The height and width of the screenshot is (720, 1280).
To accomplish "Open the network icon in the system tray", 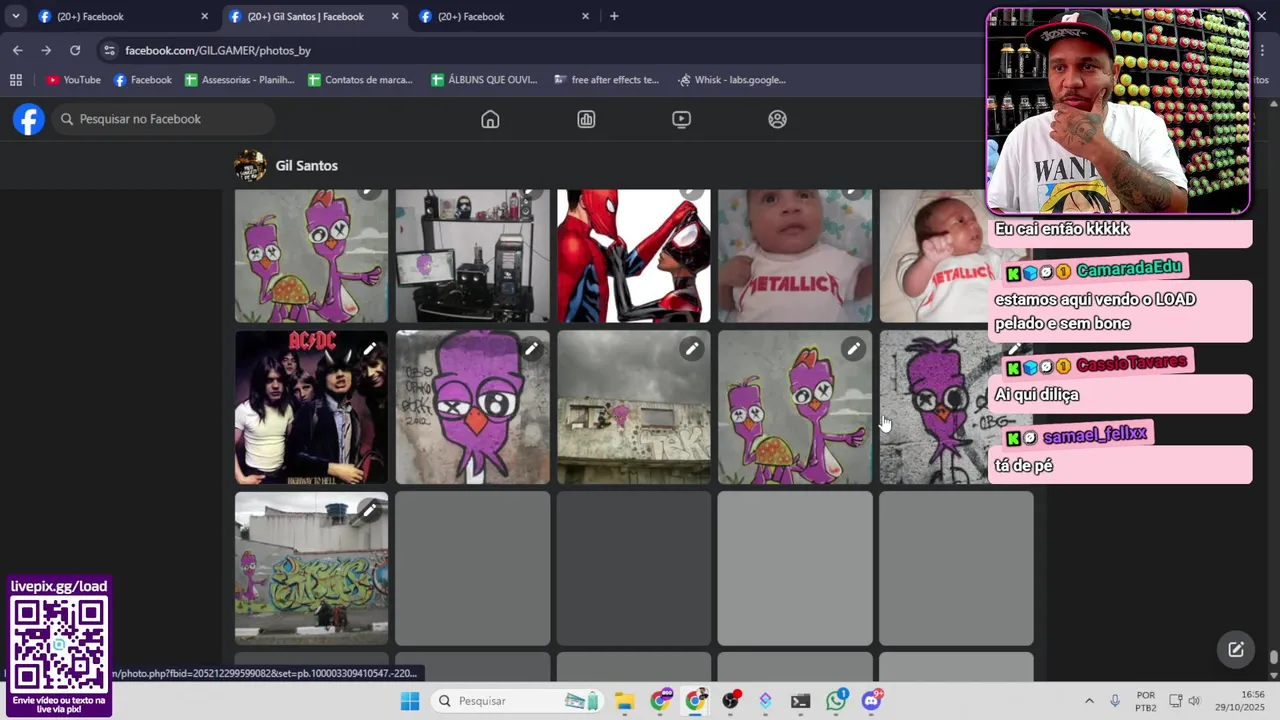I will point(1176,701).
